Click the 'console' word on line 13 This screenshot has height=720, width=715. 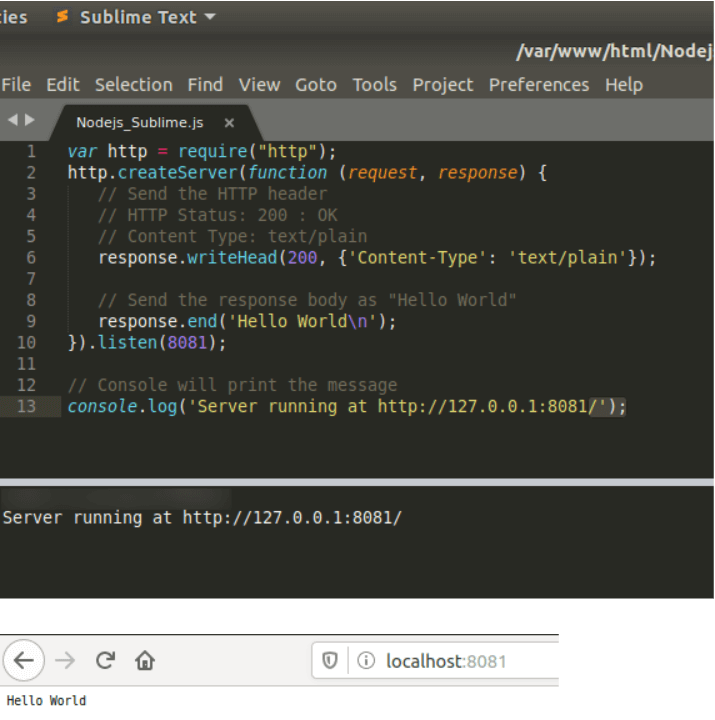102,406
